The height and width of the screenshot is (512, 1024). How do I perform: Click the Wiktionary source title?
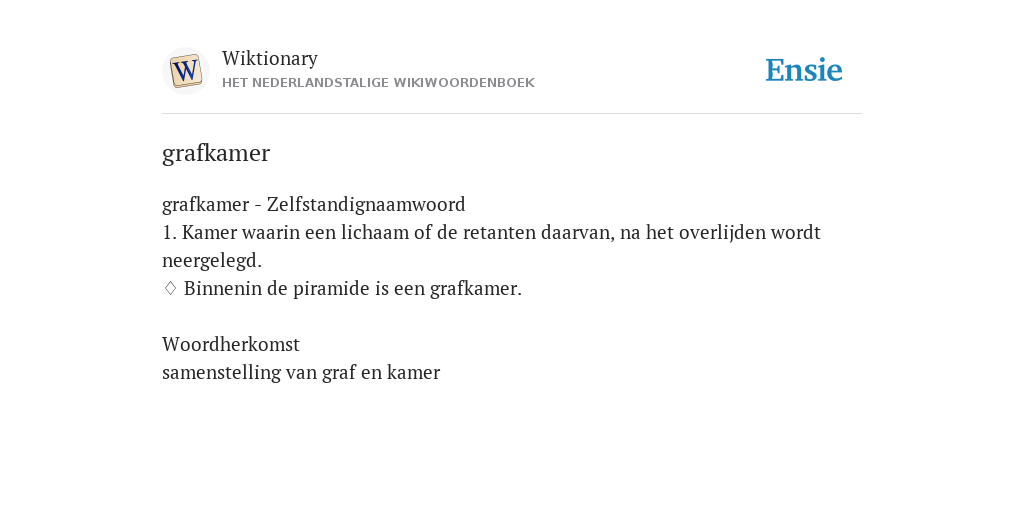coord(270,58)
